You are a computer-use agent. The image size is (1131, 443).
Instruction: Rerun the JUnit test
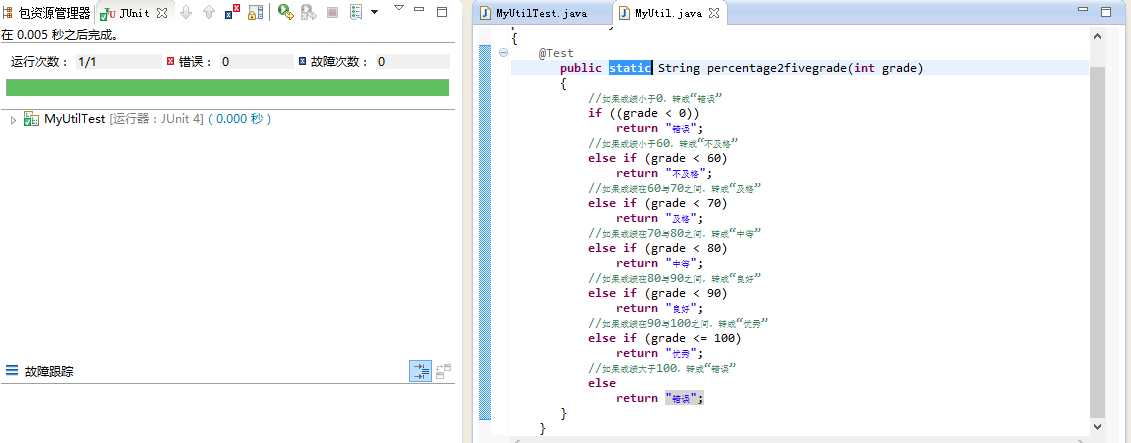click(286, 12)
